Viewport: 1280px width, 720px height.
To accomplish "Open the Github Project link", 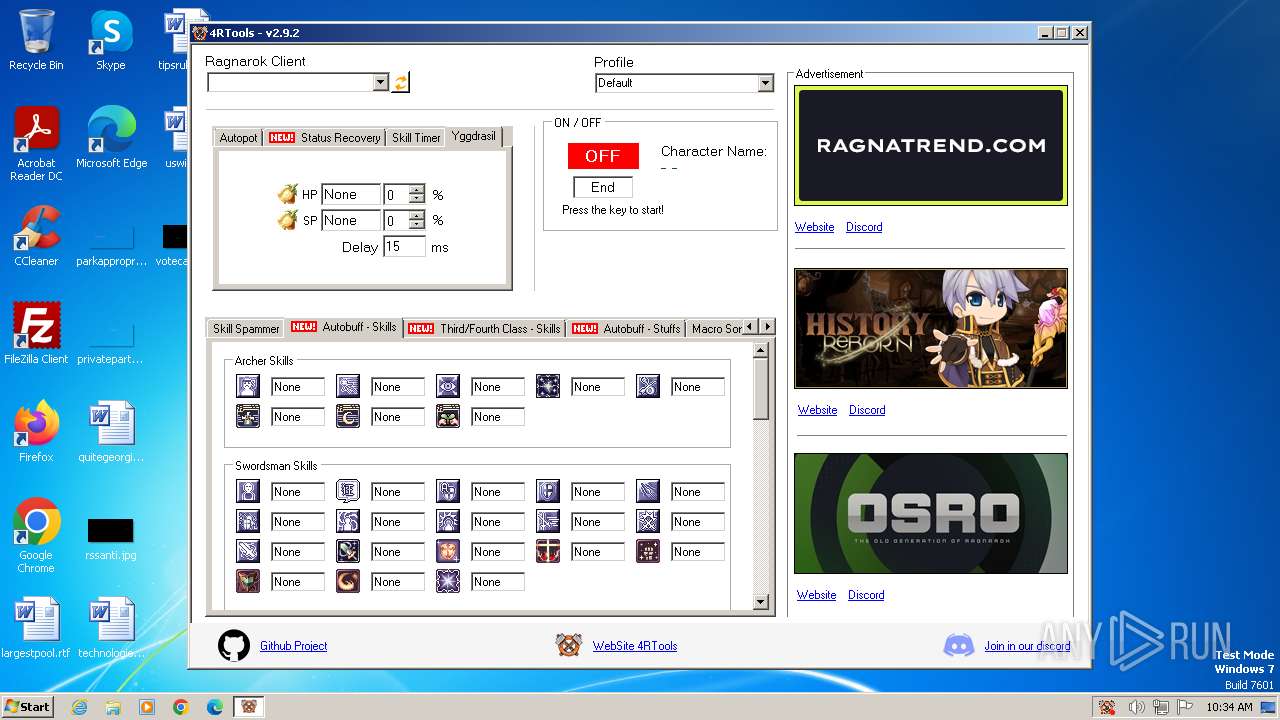I will click(294, 646).
